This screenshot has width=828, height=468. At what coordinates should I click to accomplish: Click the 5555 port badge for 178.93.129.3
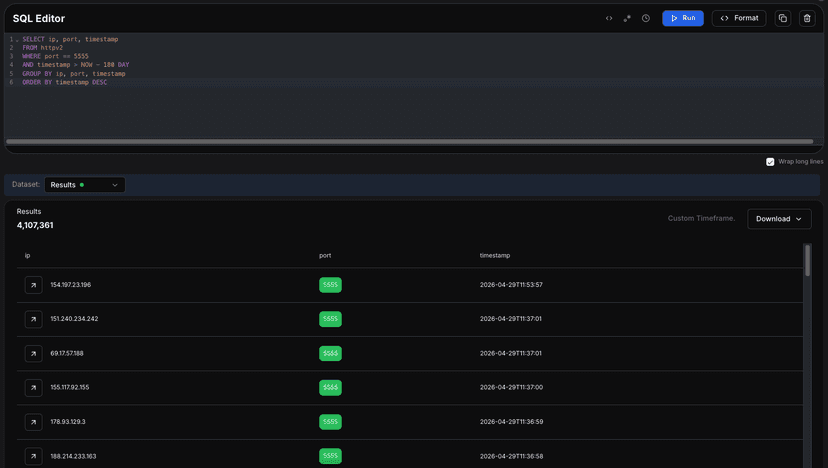point(330,422)
